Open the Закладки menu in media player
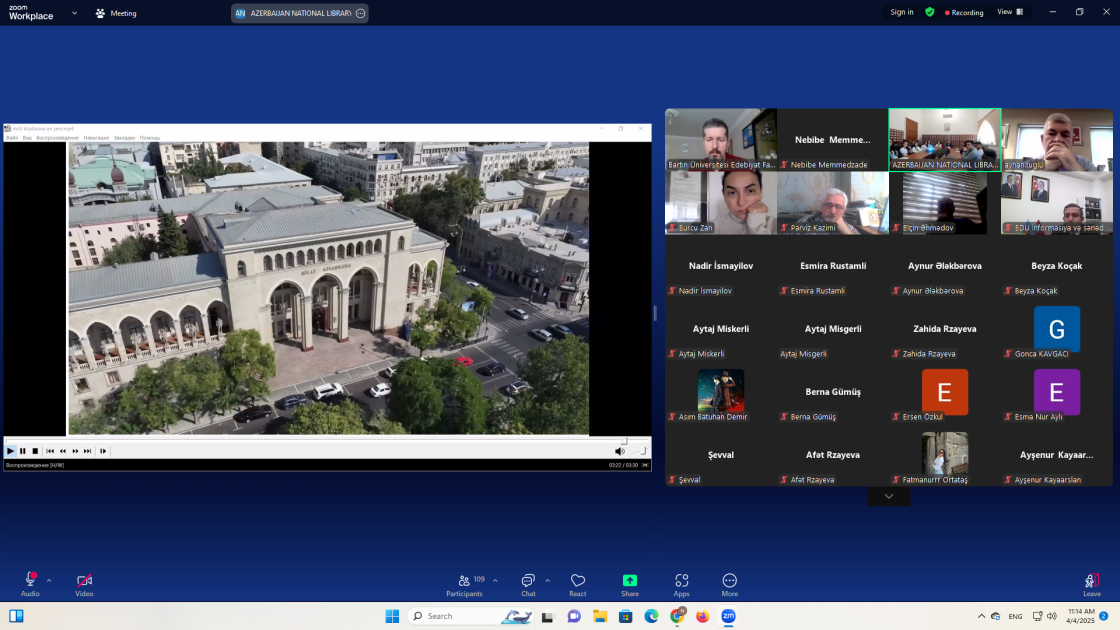This screenshot has height=630, width=1120. (124, 138)
